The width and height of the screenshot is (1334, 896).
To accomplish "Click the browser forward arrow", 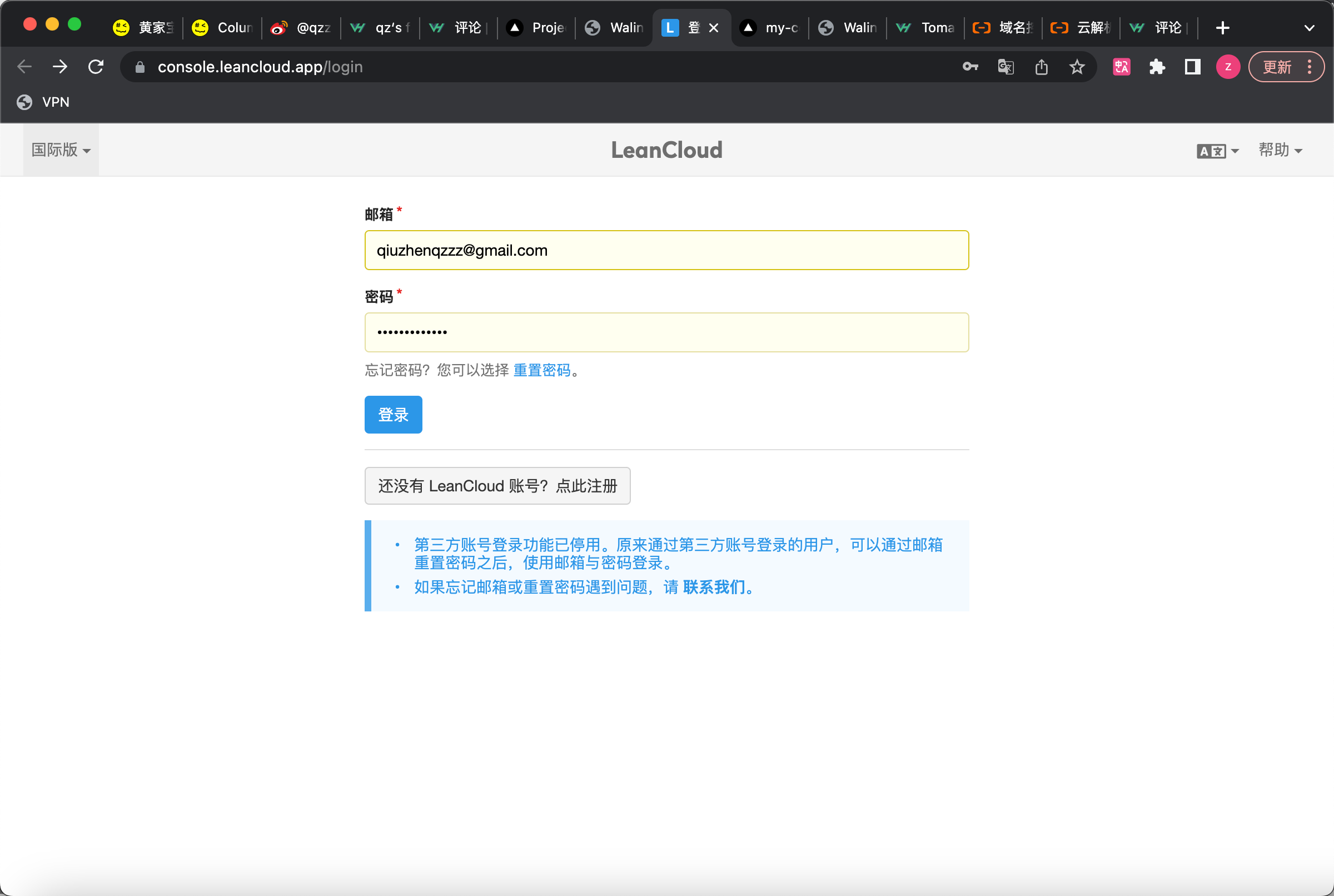I will click(x=60, y=67).
